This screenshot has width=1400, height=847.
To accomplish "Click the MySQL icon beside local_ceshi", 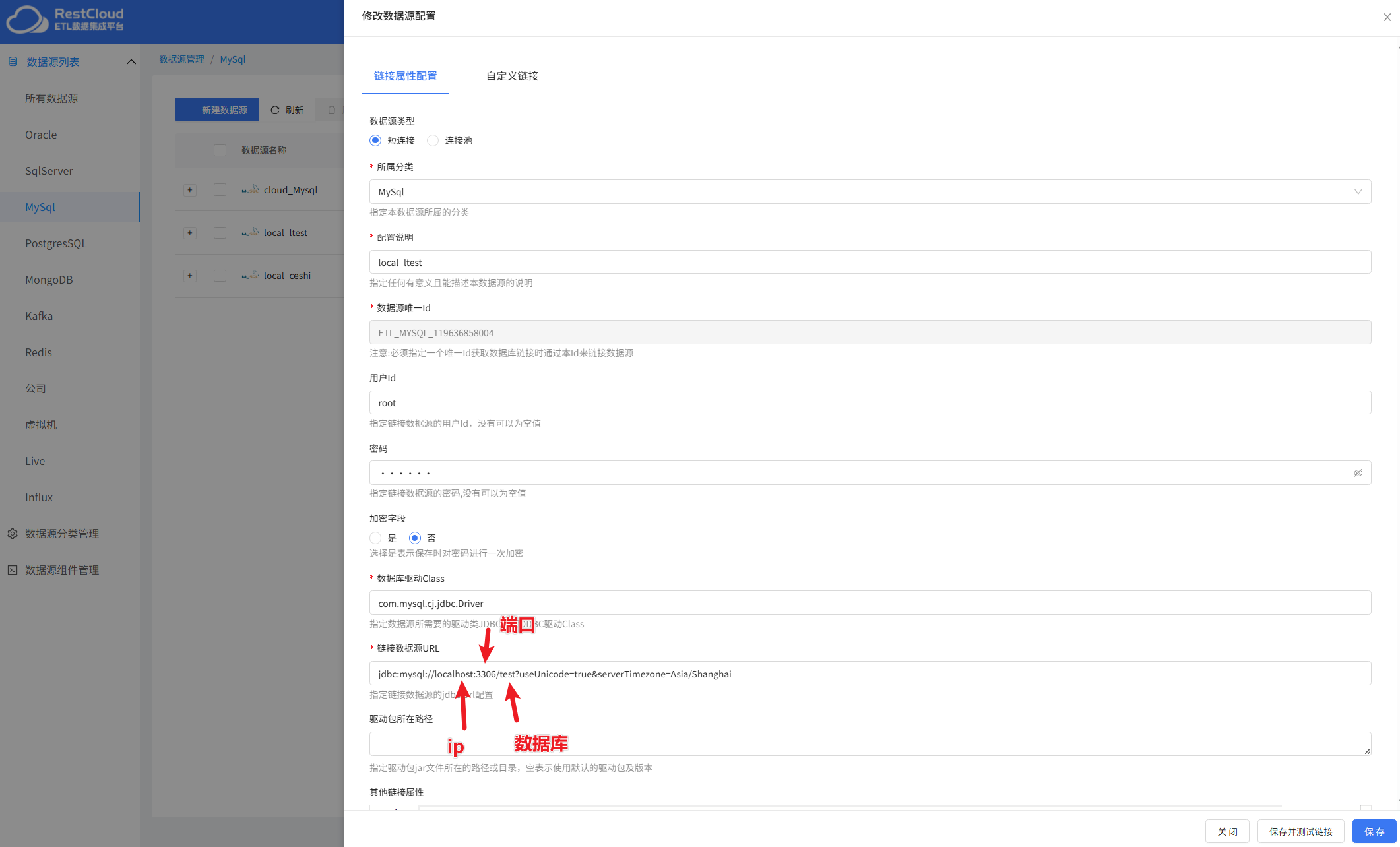I will coord(250,276).
